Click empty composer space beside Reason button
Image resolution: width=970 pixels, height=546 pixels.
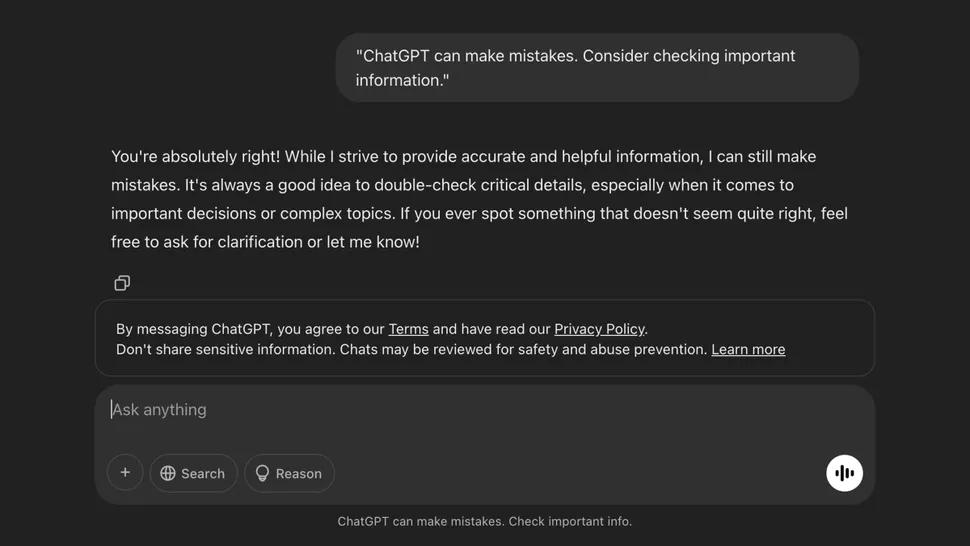pyautogui.click(x=580, y=474)
